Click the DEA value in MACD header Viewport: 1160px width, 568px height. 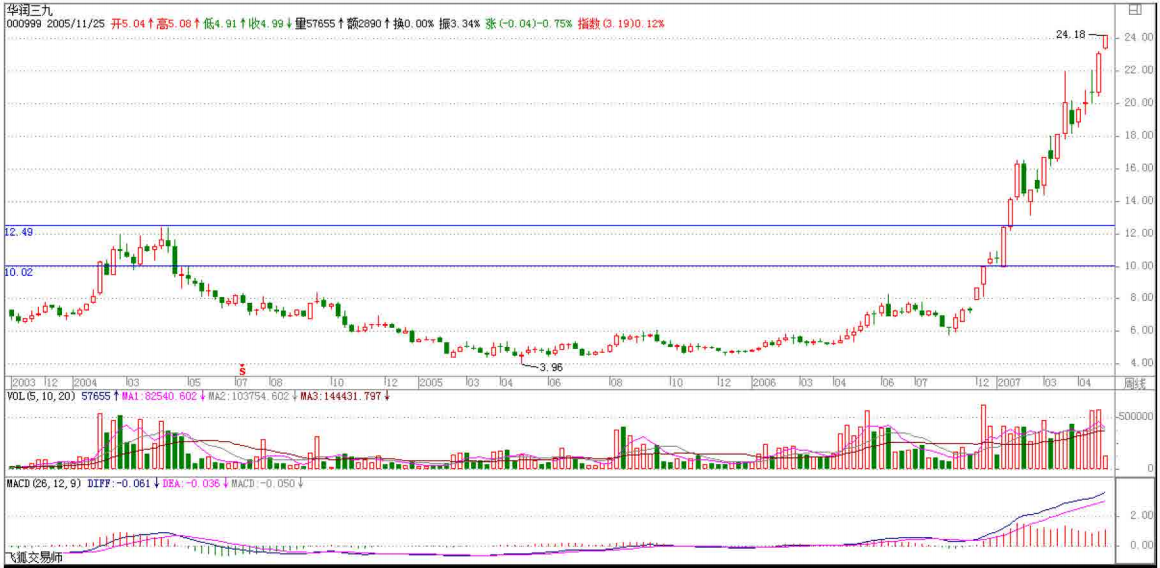[x=188, y=482]
